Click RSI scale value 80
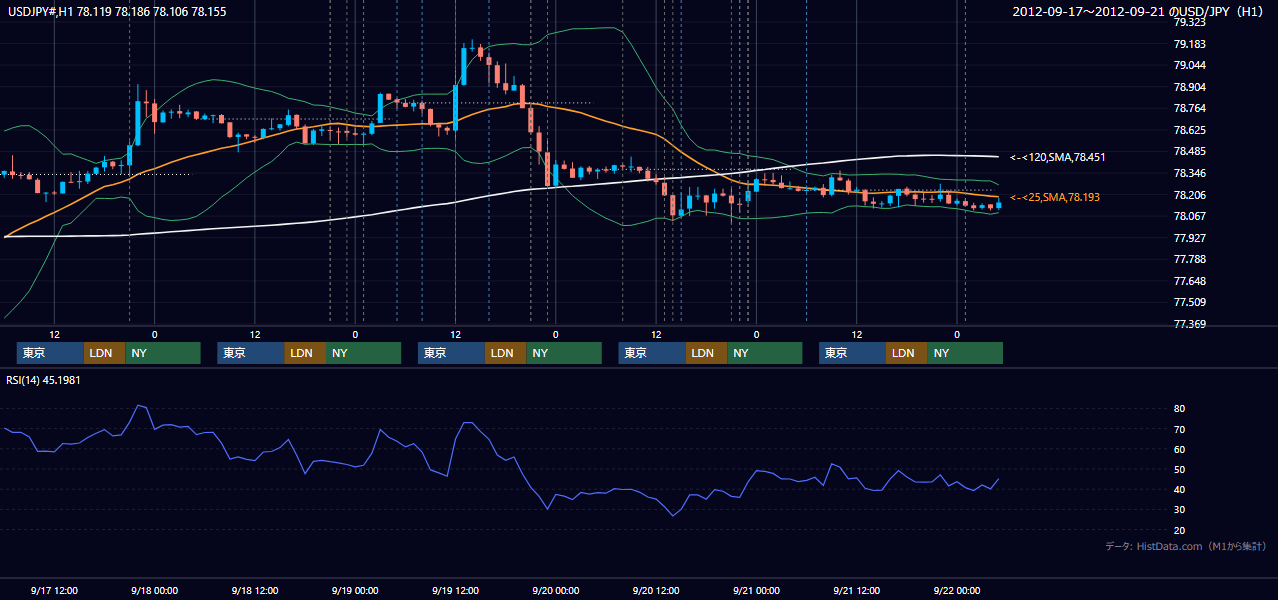Image resolution: width=1278 pixels, height=600 pixels. pyautogui.click(x=1179, y=409)
